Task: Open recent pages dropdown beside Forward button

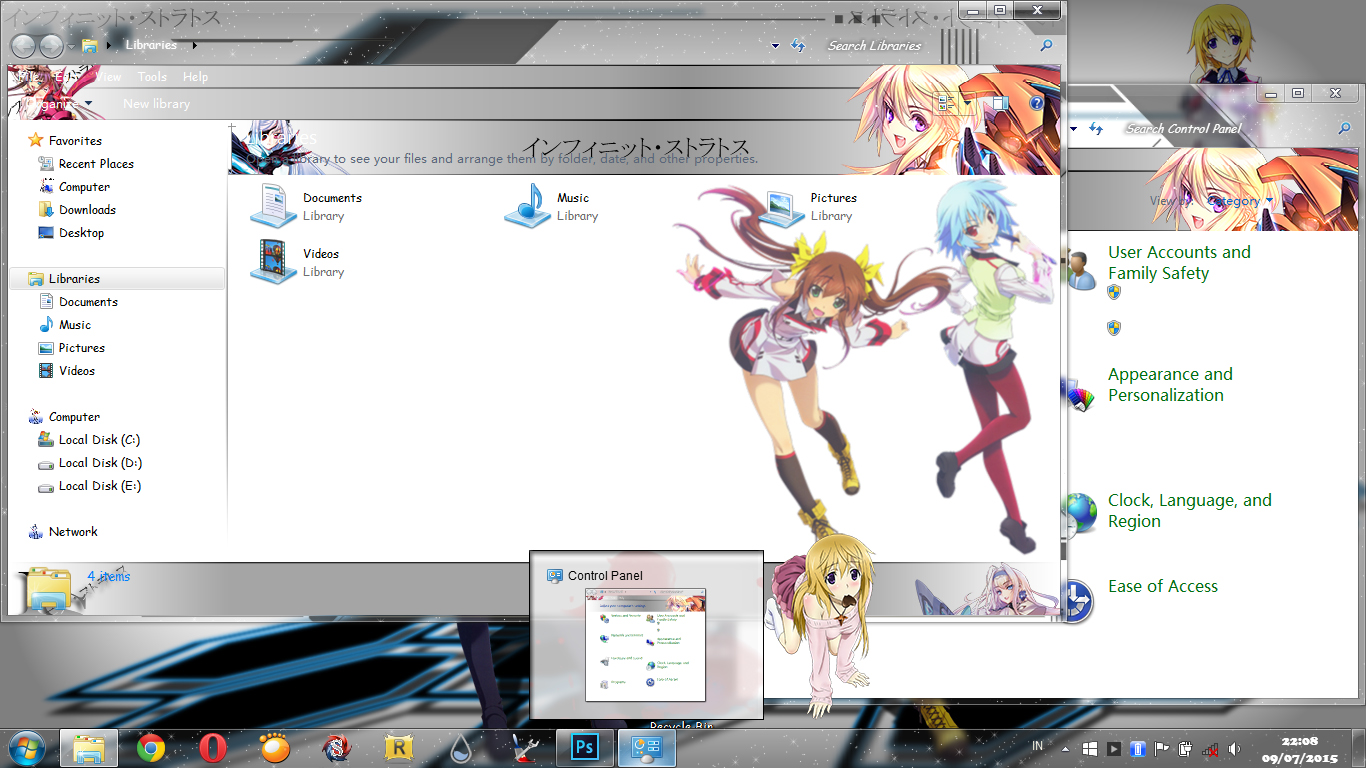Action: pos(71,47)
